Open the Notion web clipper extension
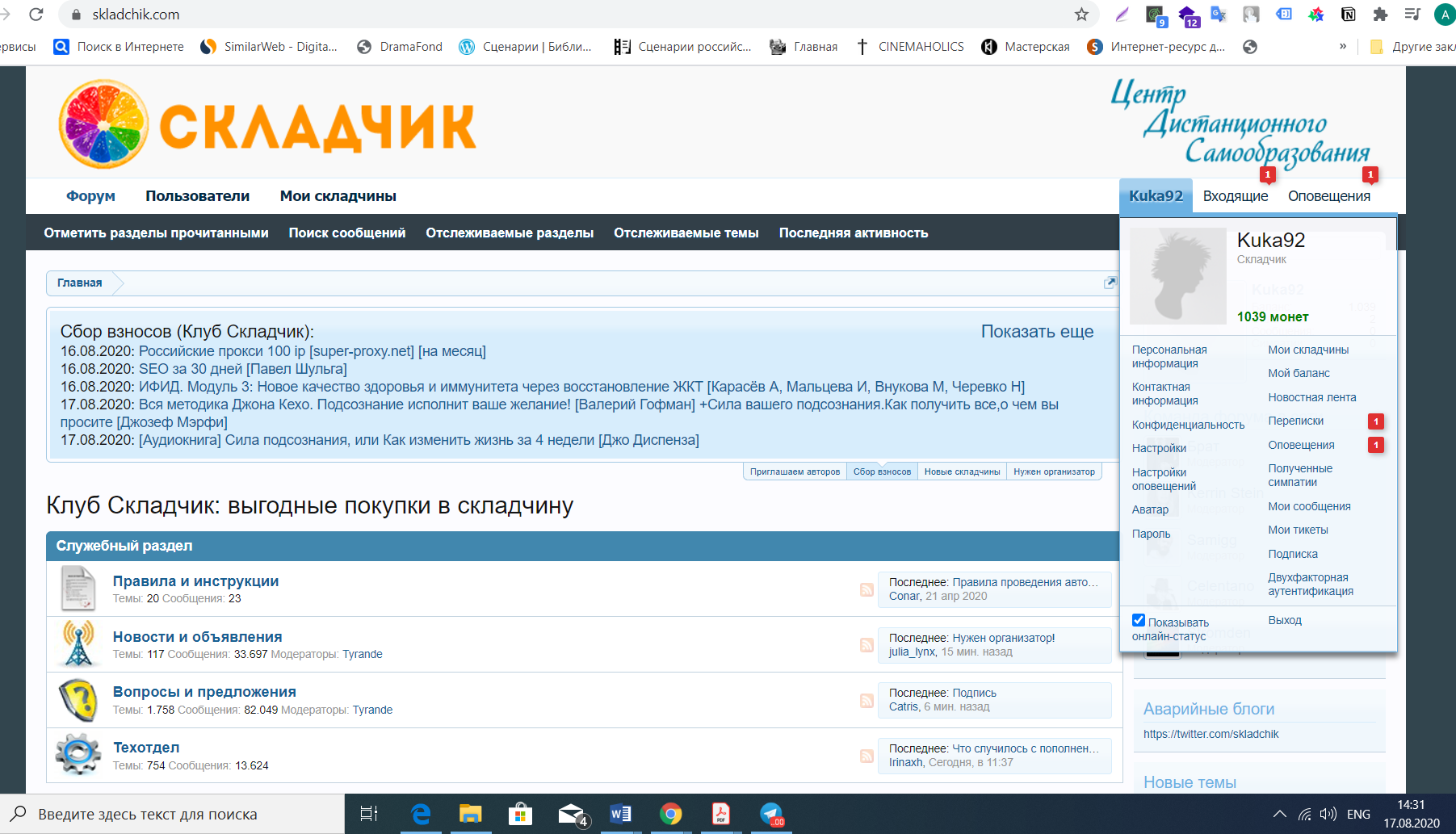 point(1348,15)
